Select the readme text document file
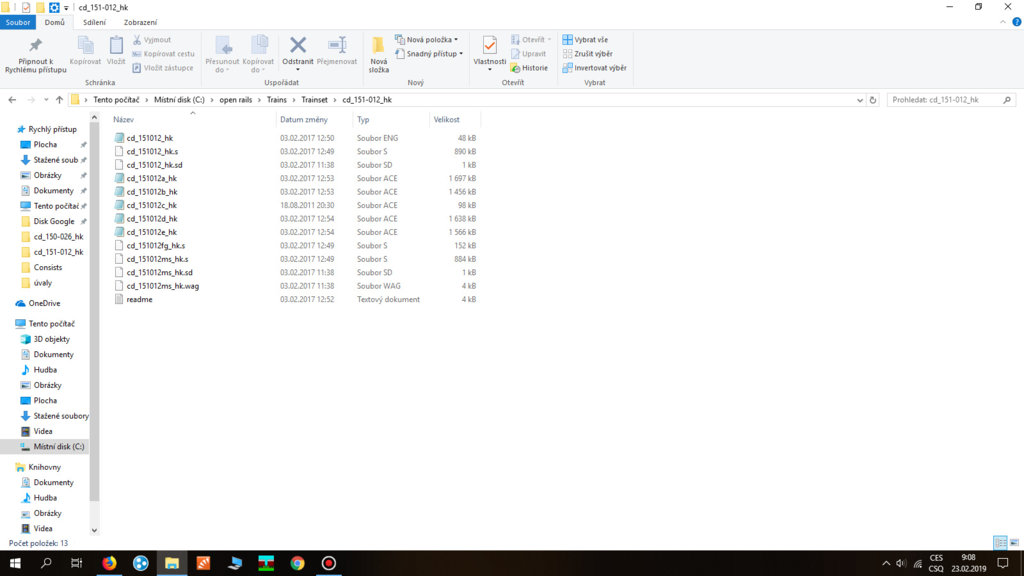 139,299
